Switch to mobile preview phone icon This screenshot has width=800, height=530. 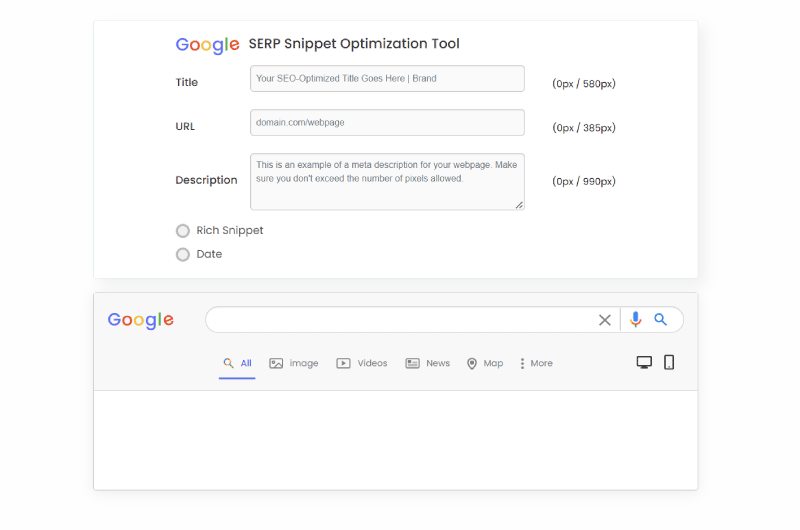pyautogui.click(x=669, y=362)
